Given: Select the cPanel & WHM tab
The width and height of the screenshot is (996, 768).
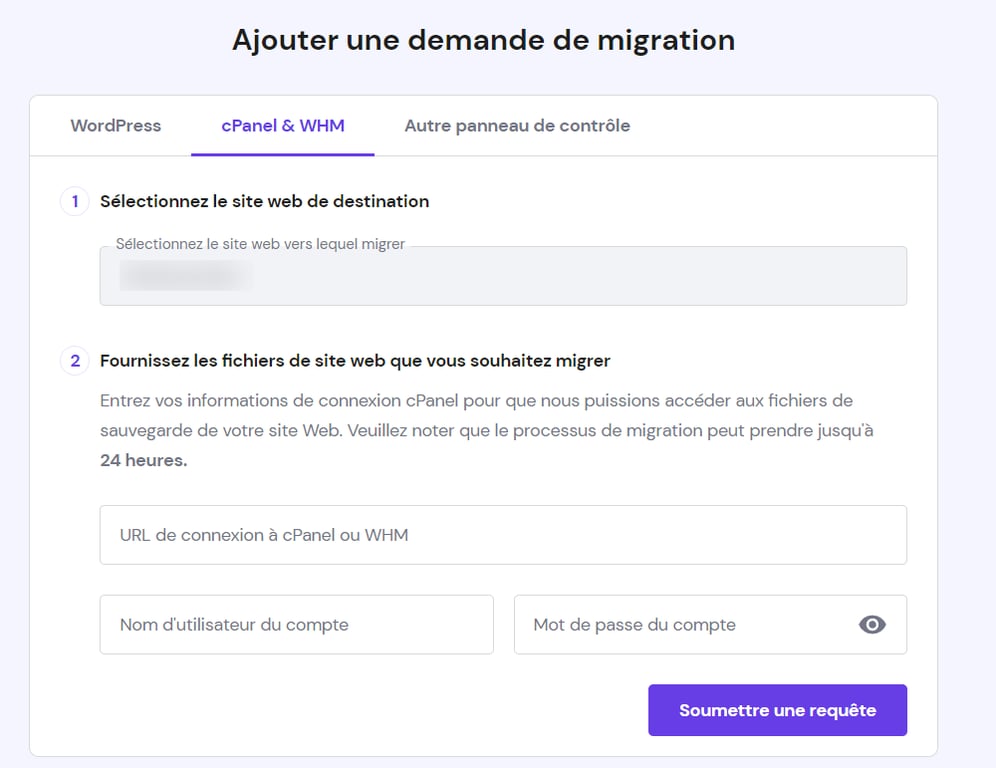Looking at the screenshot, I should point(282,125).
